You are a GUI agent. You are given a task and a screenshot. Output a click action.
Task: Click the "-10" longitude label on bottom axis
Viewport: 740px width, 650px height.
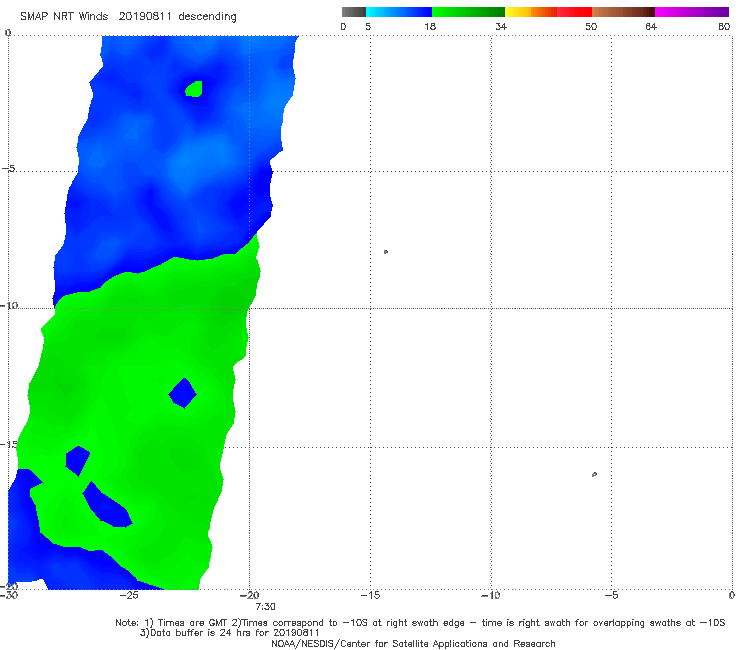coord(491,596)
